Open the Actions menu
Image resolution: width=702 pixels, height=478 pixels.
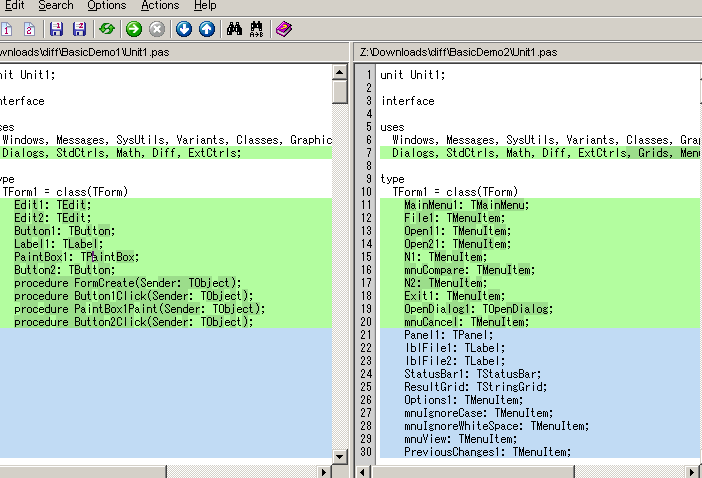pyautogui.click(x=160, y=6)
